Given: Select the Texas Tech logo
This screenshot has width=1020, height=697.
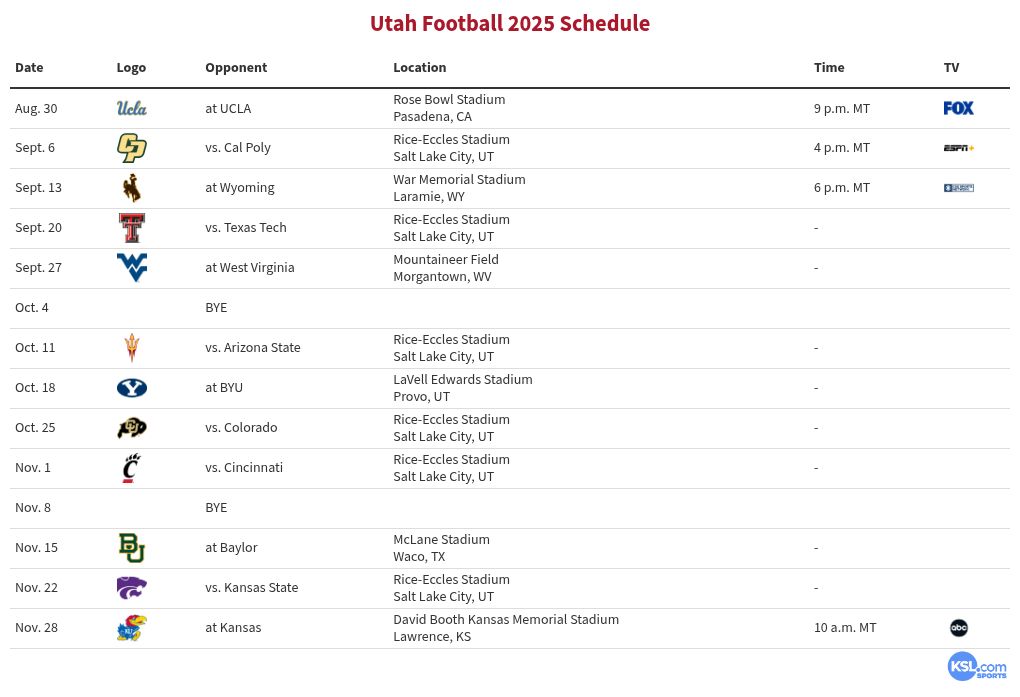Looking at the screenshot, I should (x=131, y=228).
